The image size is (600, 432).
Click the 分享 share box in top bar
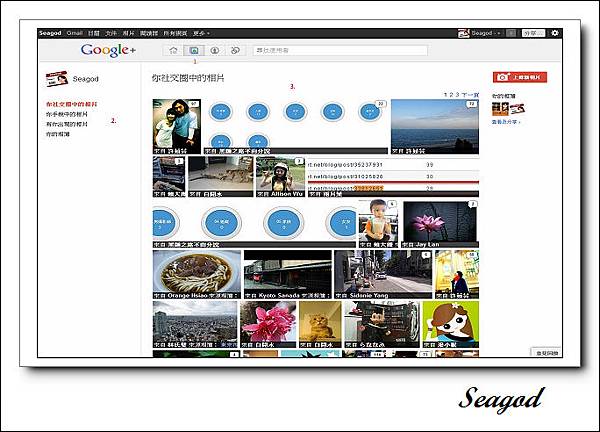[x=533, y=33]
